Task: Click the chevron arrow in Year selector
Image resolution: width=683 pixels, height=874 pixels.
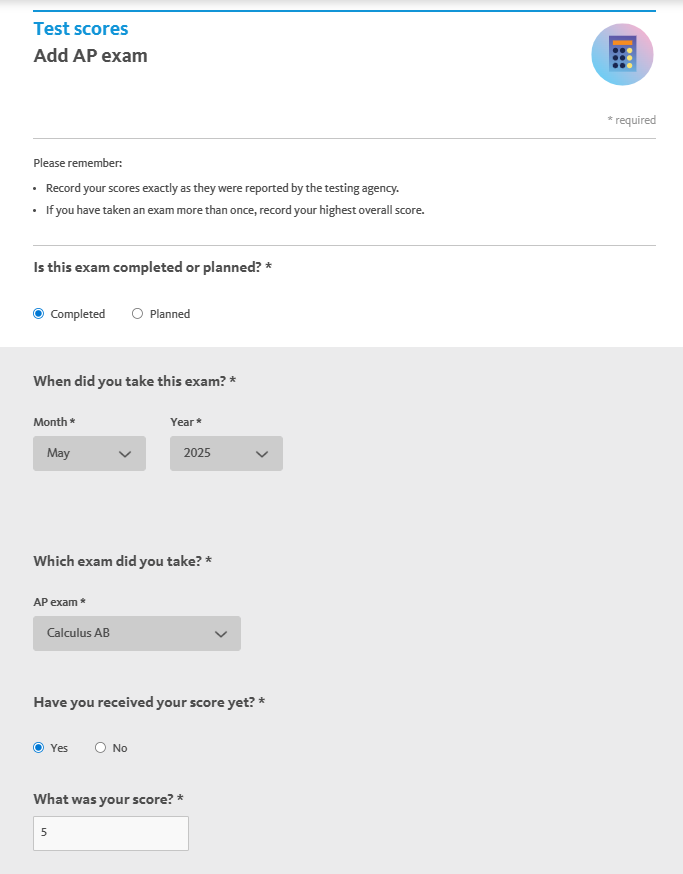Action: click(x=262, y=454)
